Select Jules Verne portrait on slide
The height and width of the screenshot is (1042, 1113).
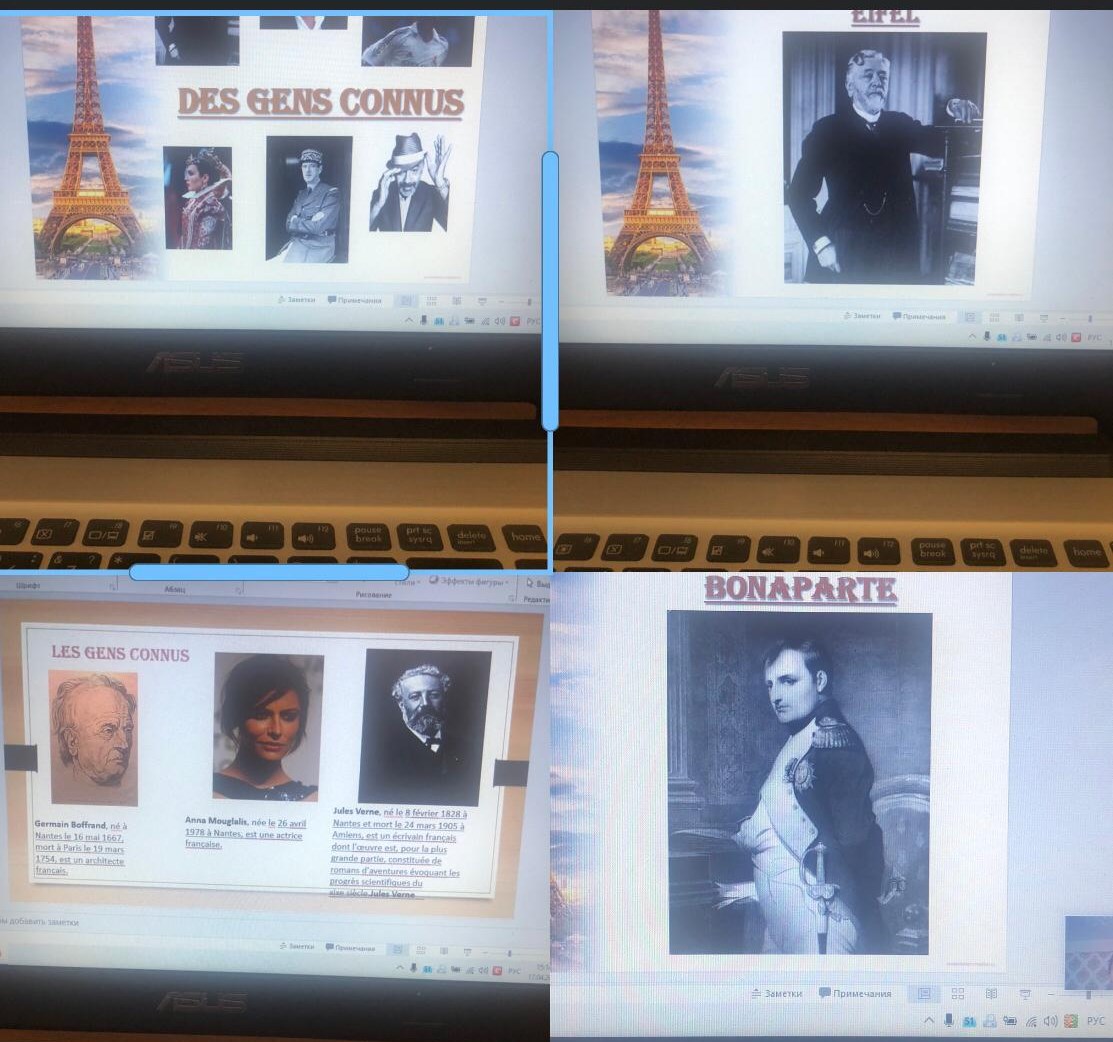point(424,727)
